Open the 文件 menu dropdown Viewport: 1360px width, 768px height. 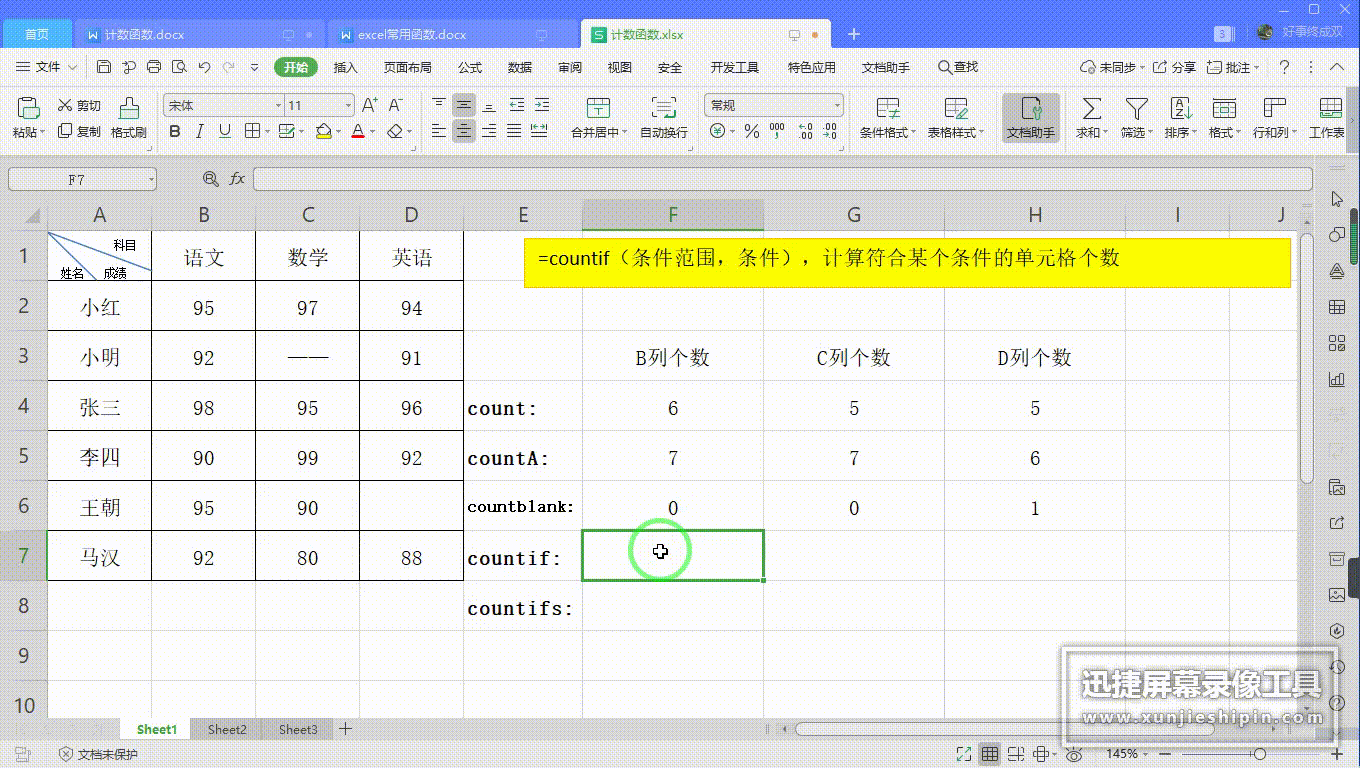tap(47, 67)
